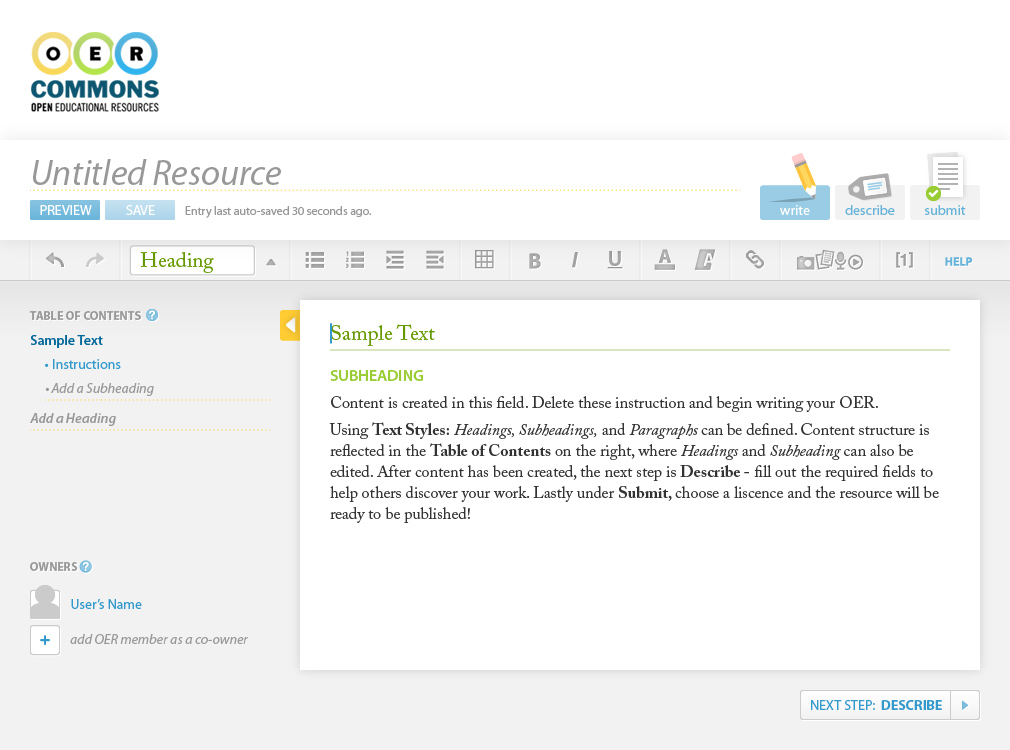
Task: Collapse the sidebar with the yellow arrow
Action: 289,325
